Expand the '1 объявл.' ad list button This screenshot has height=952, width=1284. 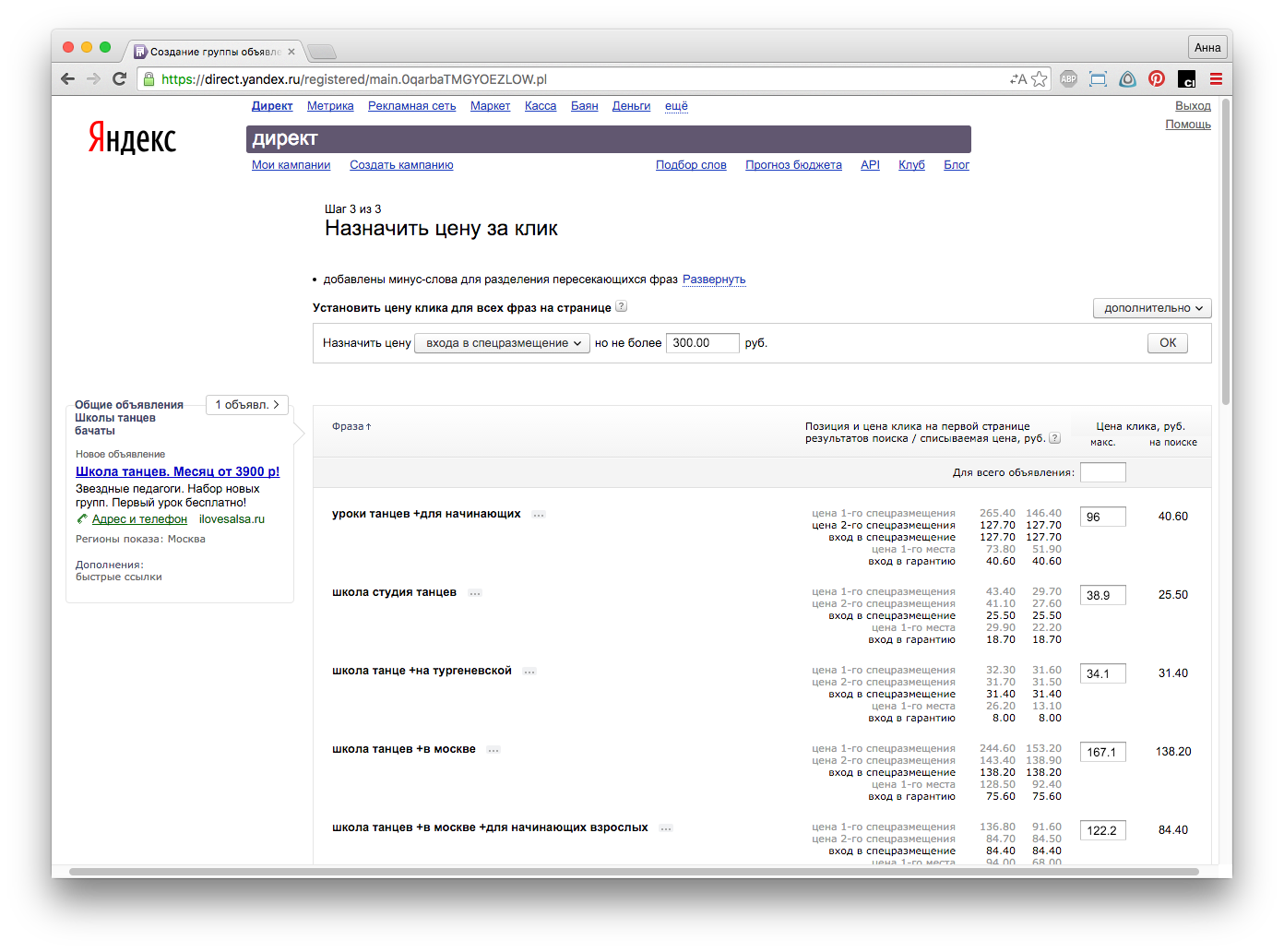tap(246, 405)
